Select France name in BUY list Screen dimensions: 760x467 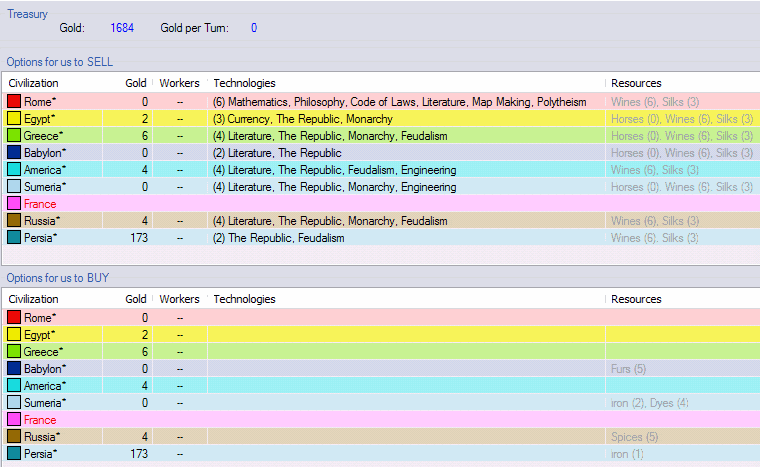coord(40,419)
